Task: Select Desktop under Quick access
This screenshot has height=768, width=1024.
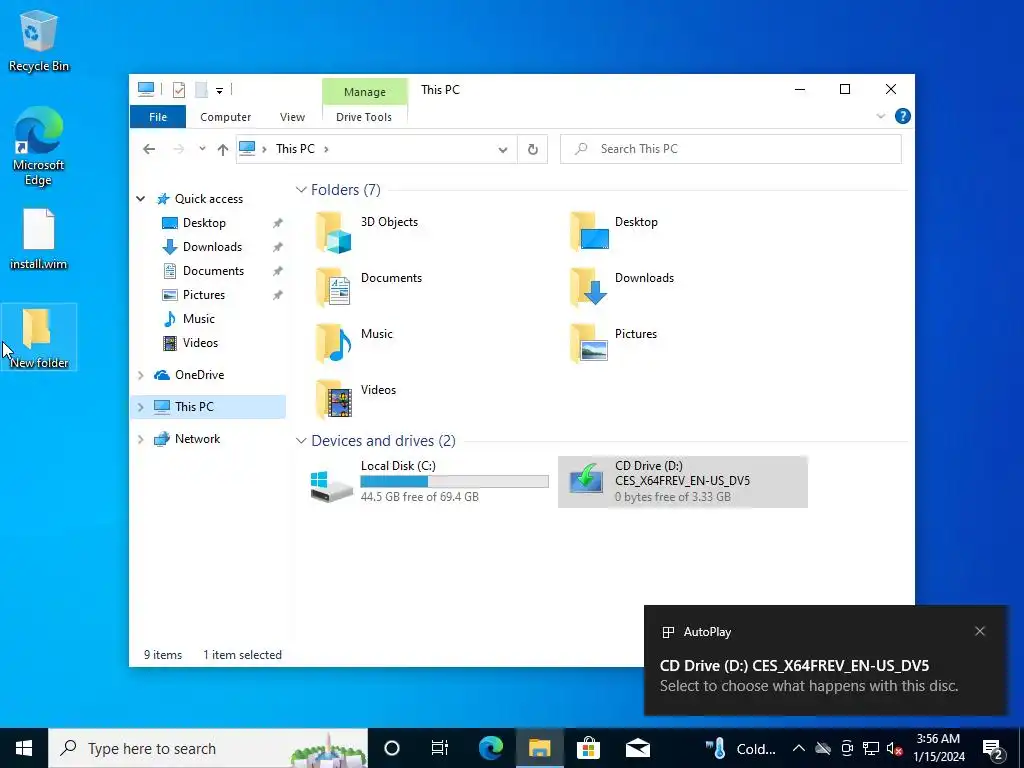Action: pos(204,223)
